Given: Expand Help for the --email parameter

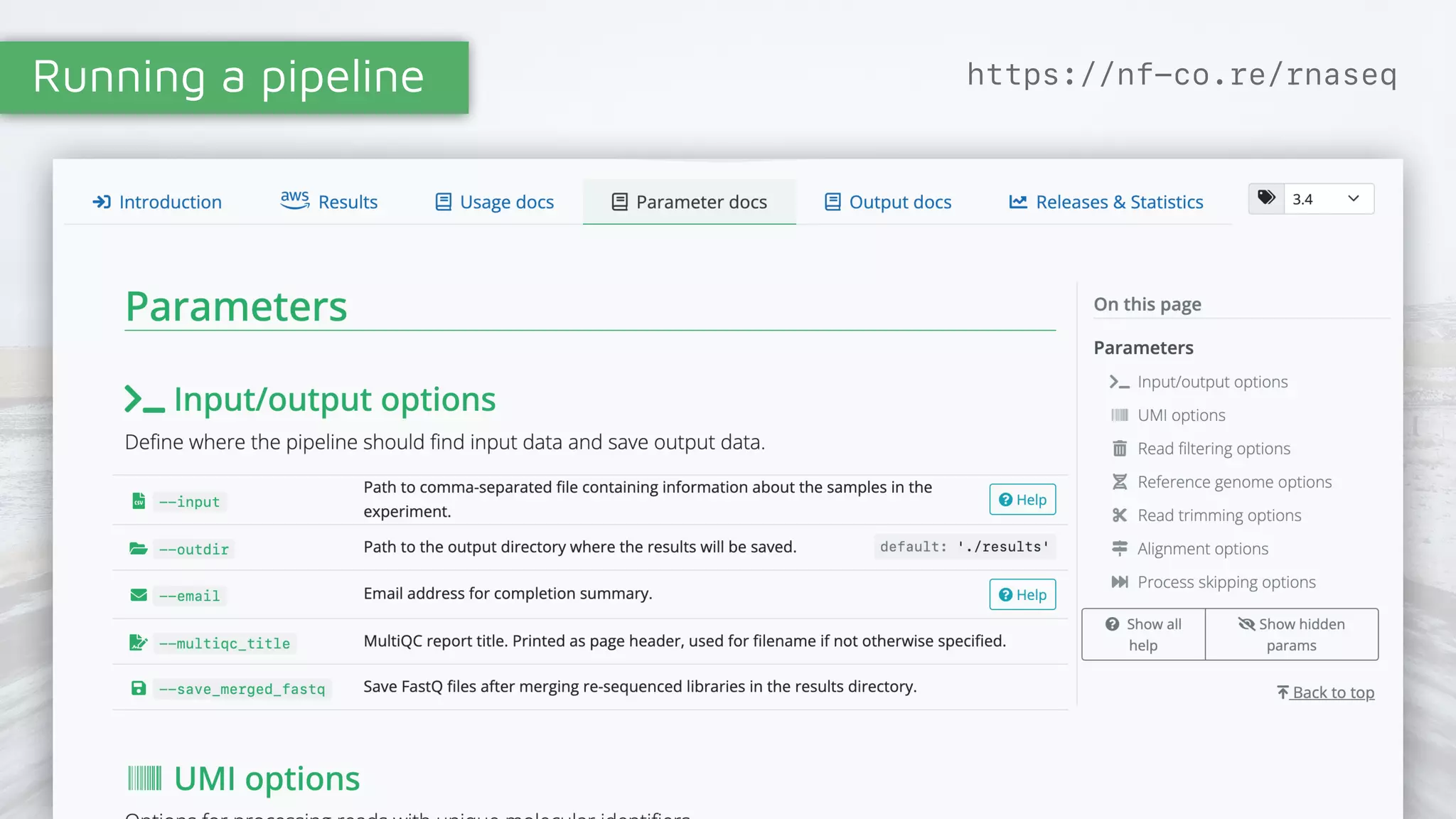Looking at the screenshot, I should [1022, 595].
